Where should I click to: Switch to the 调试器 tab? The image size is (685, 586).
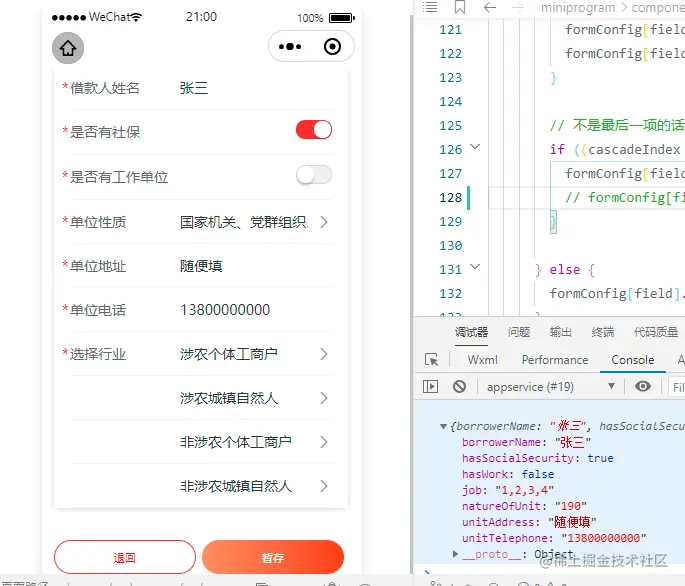tap(471, 332)
